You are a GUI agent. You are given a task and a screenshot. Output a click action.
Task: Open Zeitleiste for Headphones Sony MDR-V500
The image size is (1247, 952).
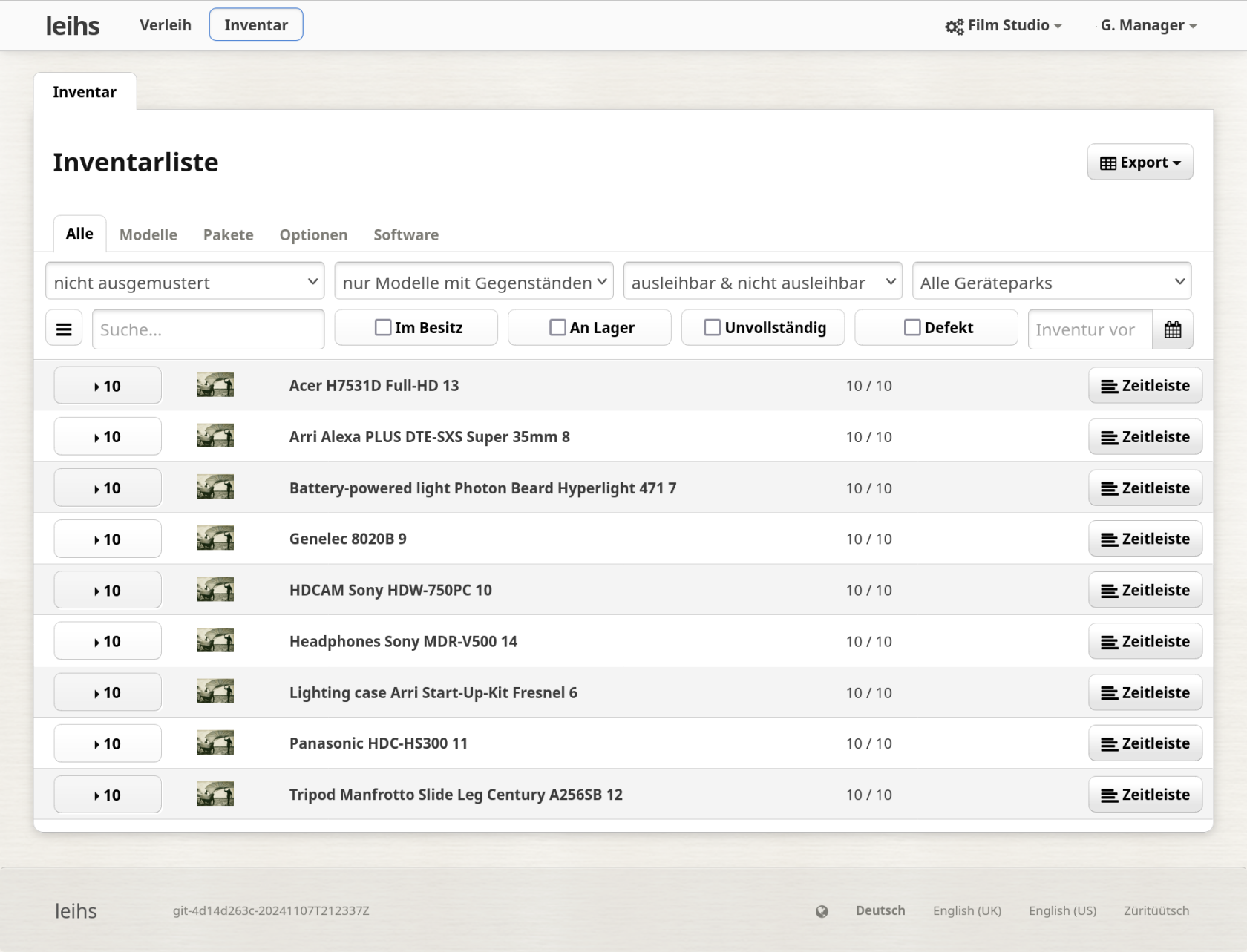pos(1145,641)
